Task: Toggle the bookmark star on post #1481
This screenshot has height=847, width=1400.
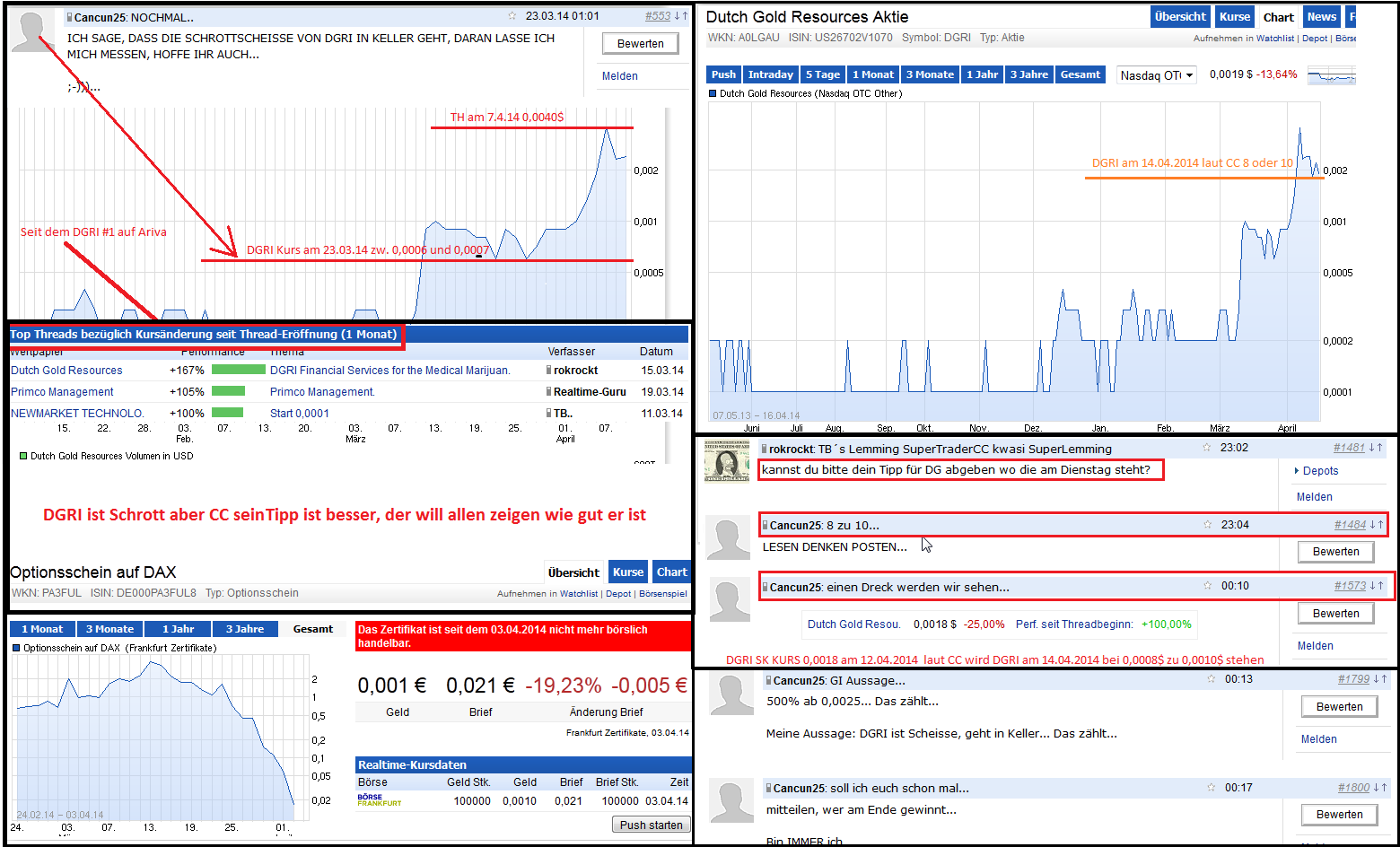Action: tap(1208, 448)
